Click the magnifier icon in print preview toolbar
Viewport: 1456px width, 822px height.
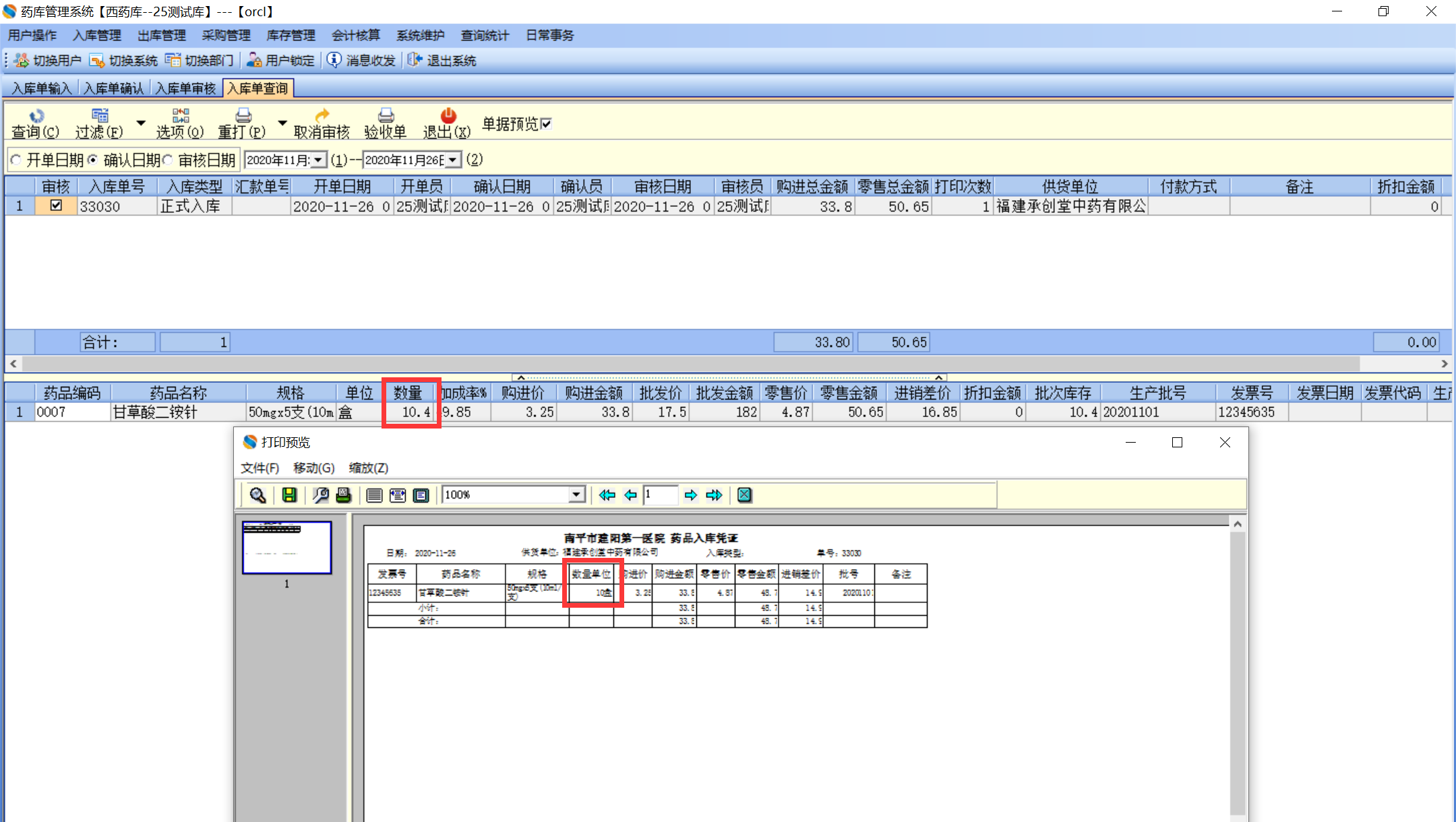coord(257,495)
